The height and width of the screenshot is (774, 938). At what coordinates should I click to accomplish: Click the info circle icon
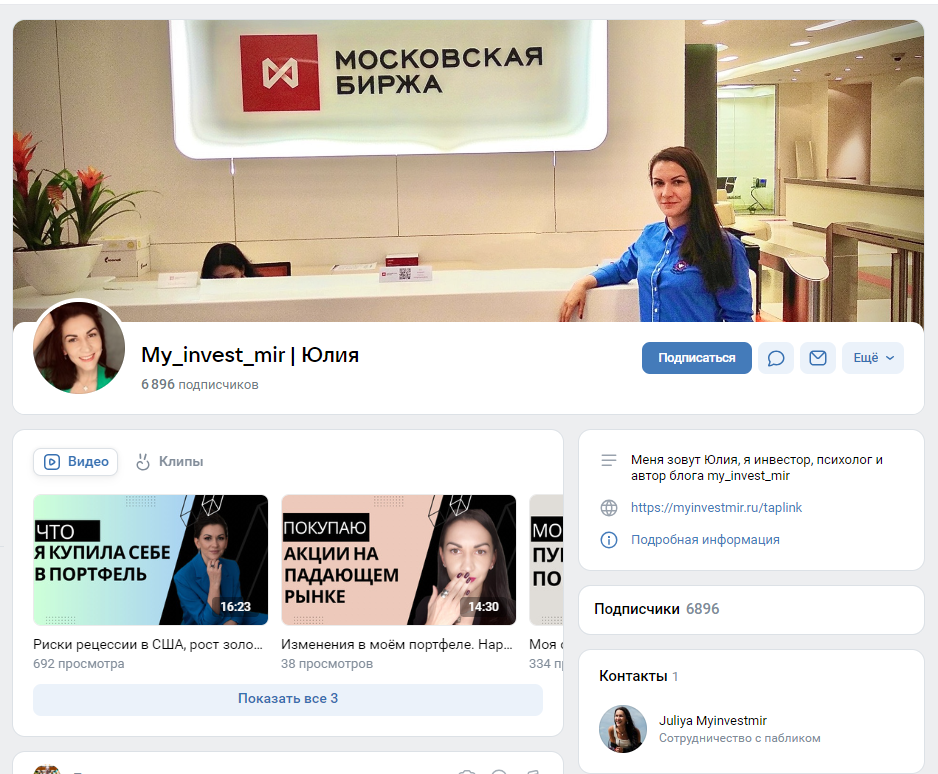click(x=608, y=540)
